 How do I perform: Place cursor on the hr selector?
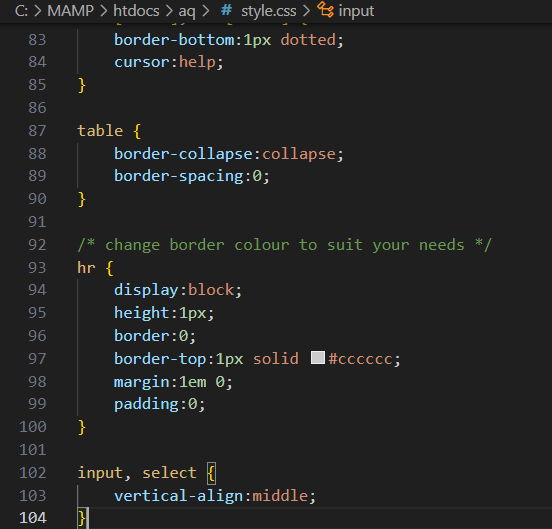click(86, 268)
